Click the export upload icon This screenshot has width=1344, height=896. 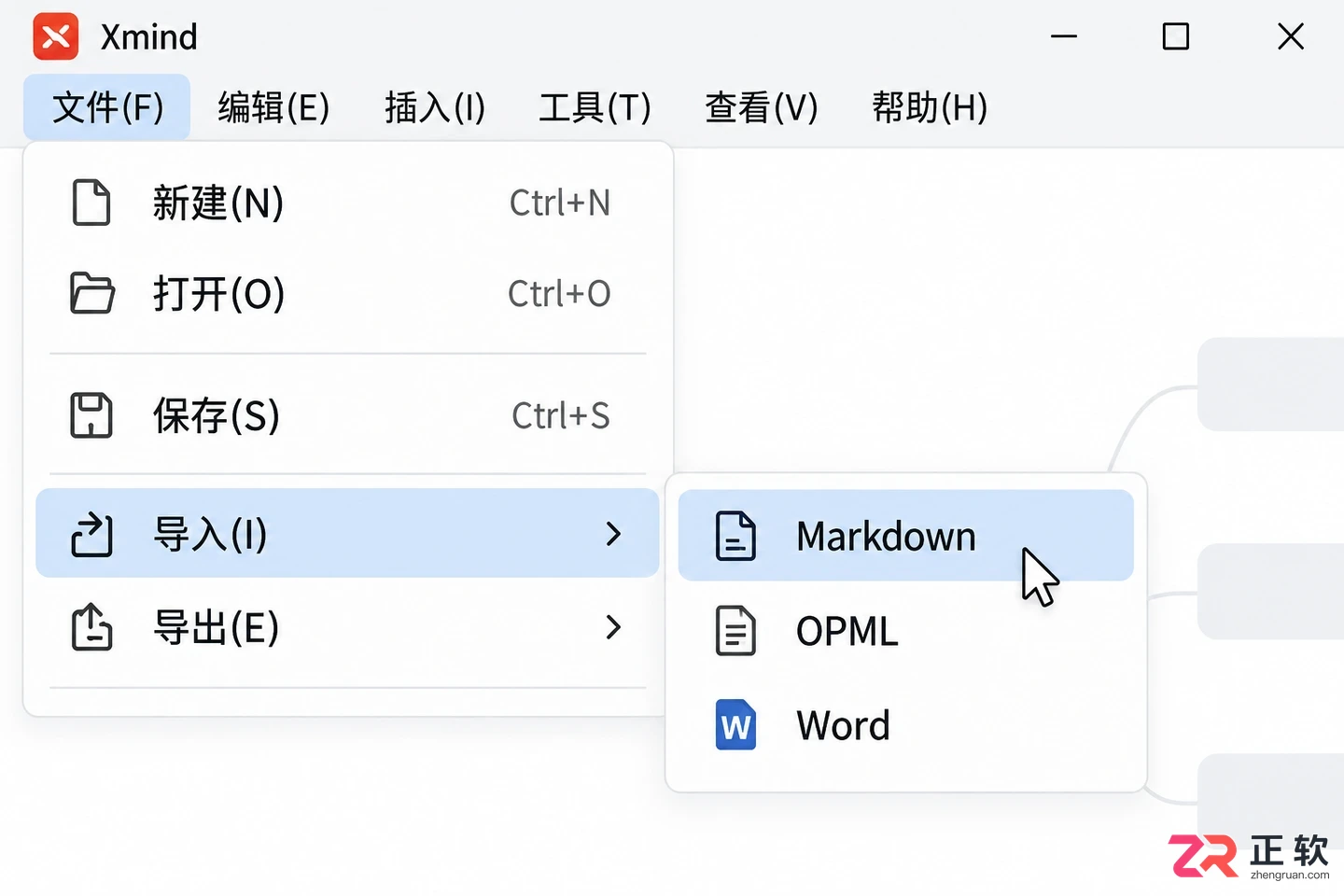click(91, 626)
